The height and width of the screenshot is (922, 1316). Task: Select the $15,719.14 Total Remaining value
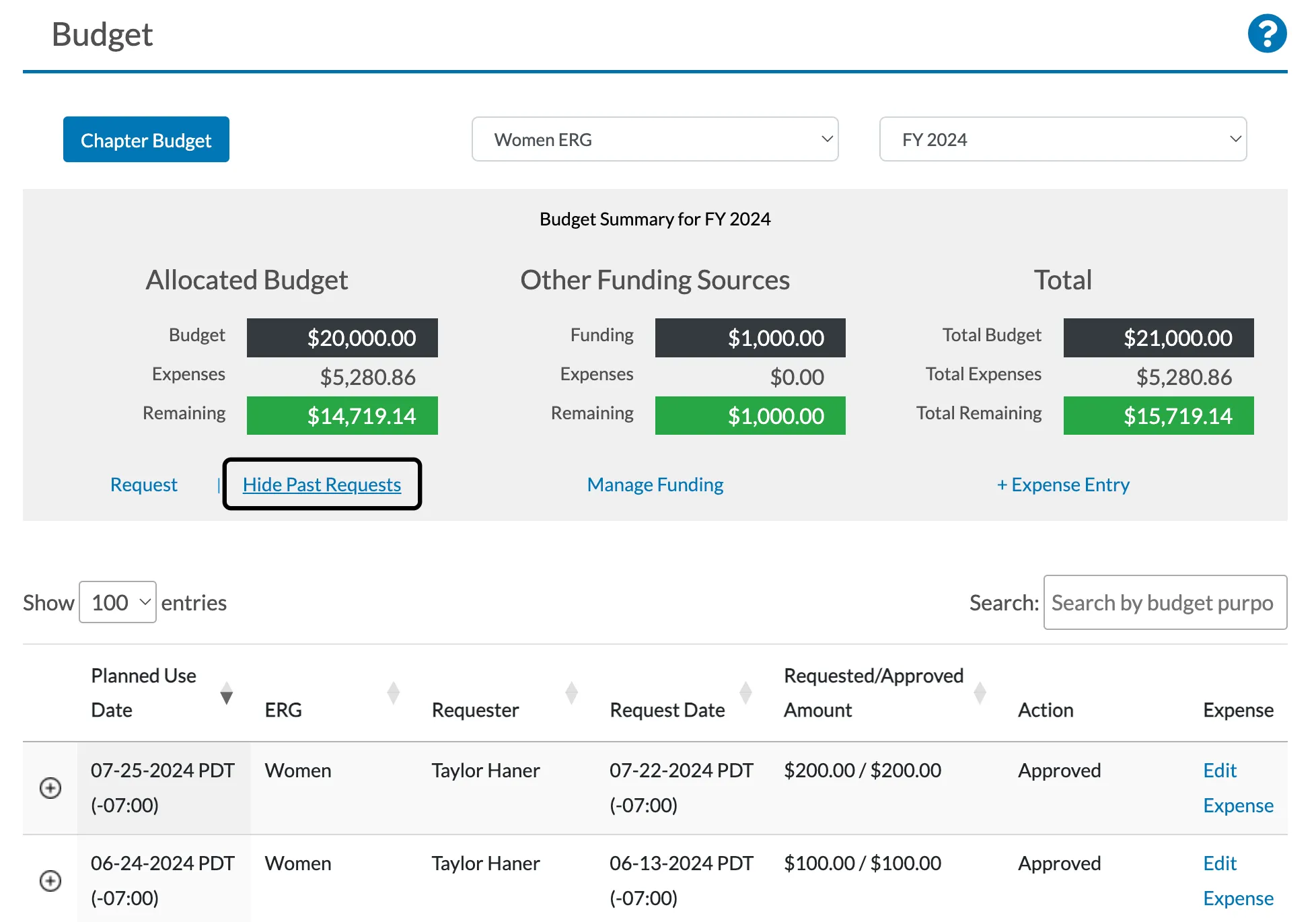[1159, 416]
